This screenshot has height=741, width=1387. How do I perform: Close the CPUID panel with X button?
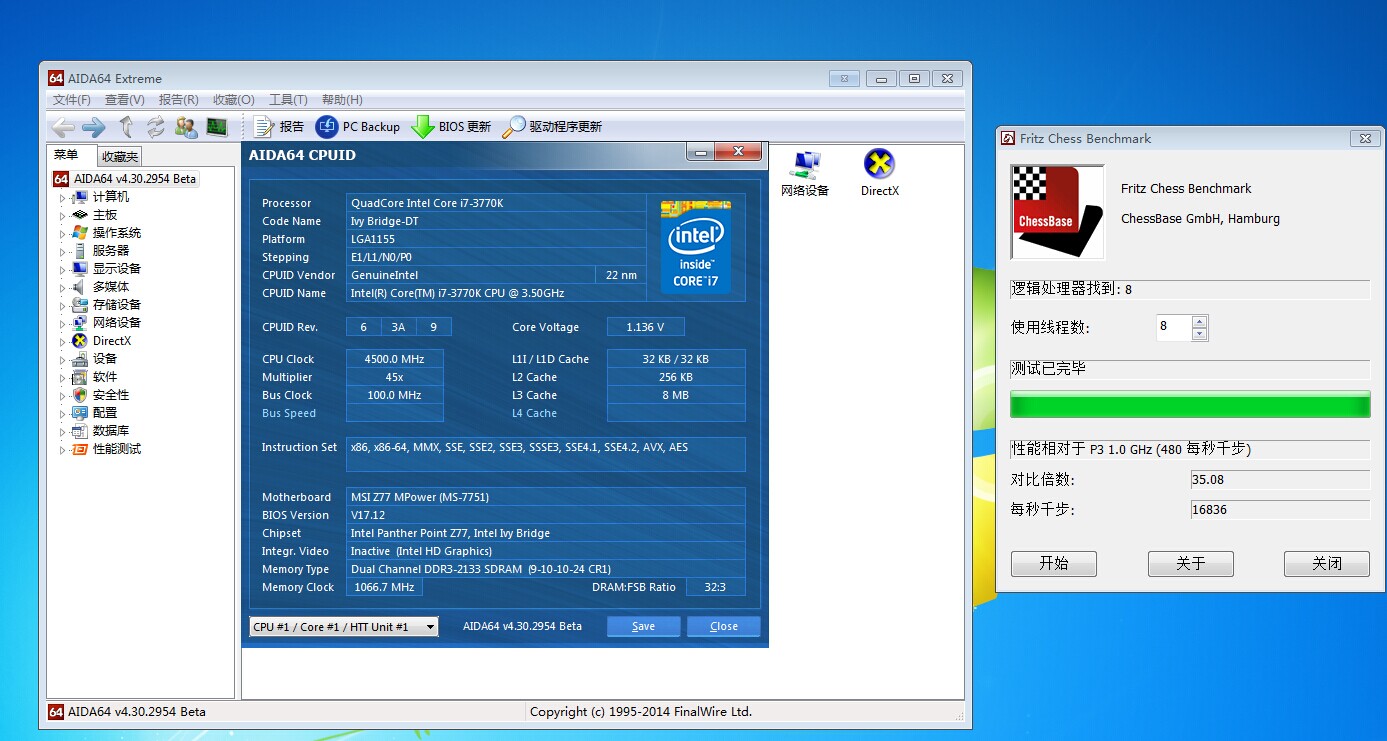[739, 152]
